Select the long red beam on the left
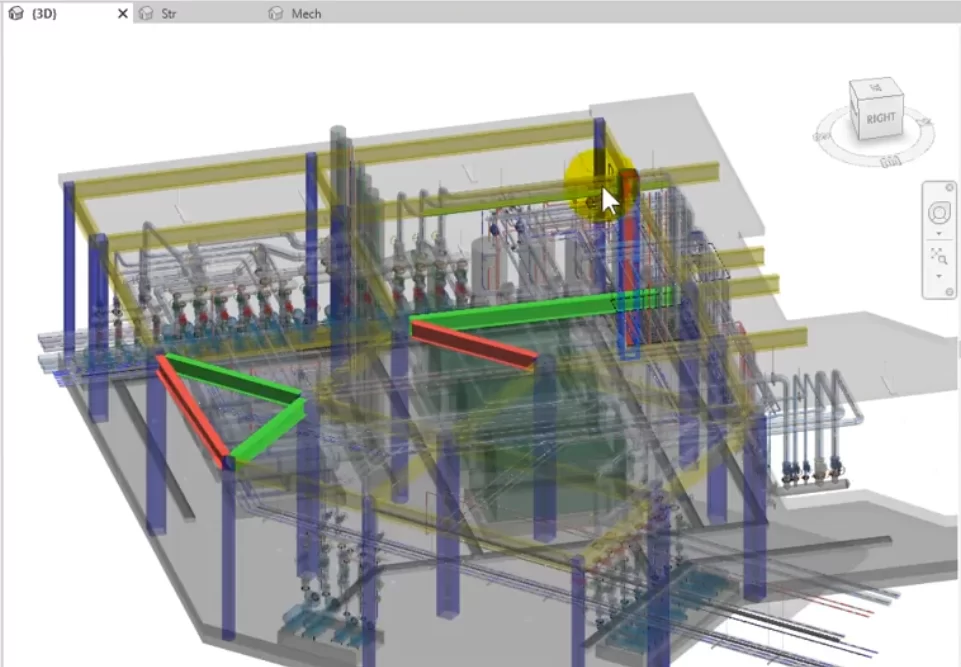 (190, 409)
